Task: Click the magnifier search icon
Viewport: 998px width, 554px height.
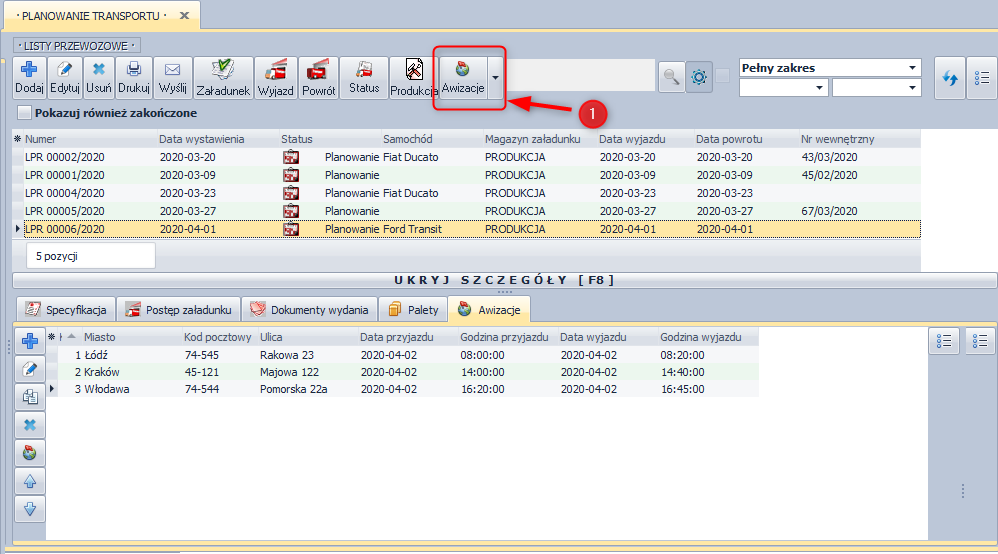Action: (x=670, y=76)
